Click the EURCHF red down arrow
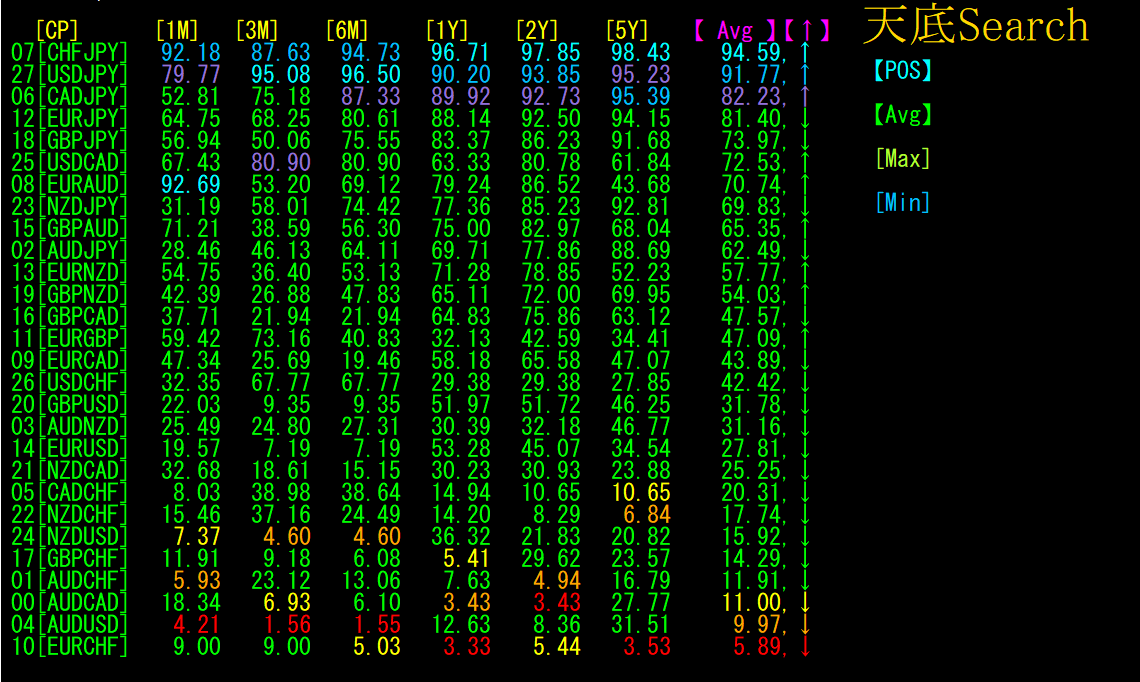The height and width of the screenshot is (682, 1140). coord(805,646)
